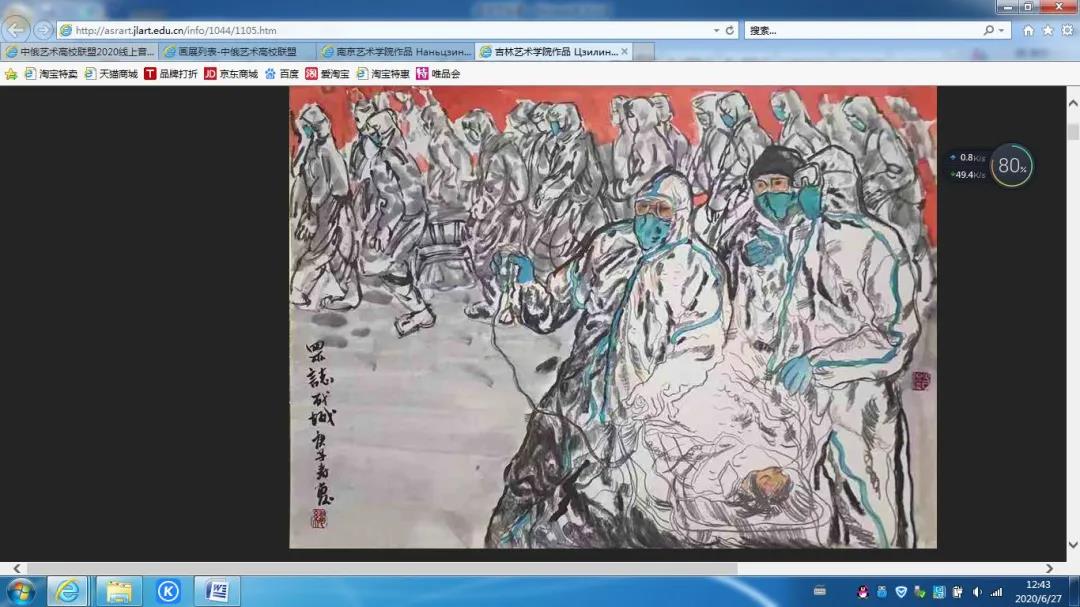1080x607 pixels.
Task: Click the 搜索 search input box
Action: click(x=860, y=30)
